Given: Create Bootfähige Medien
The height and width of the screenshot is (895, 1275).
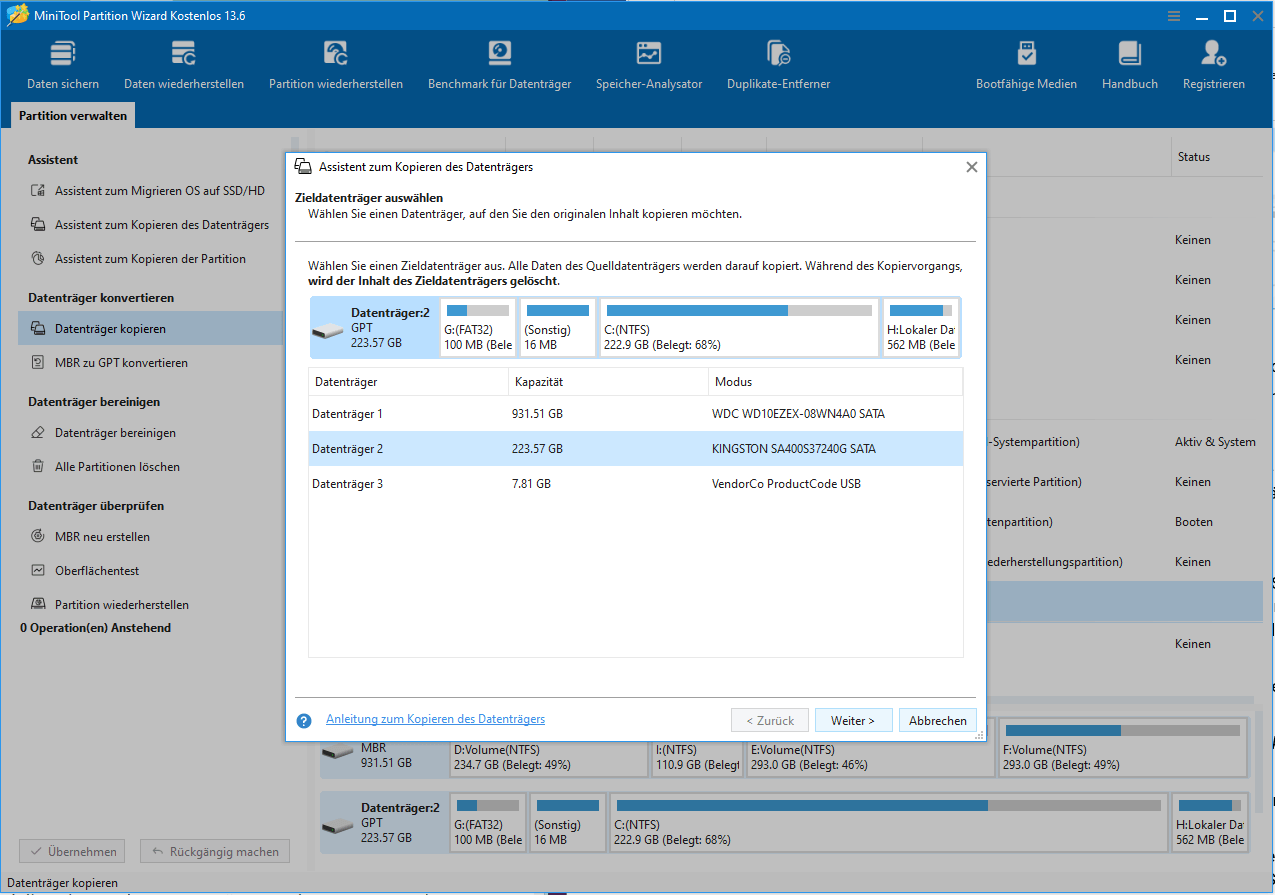Looking at the screenshot, I should tap(1026, 65).
